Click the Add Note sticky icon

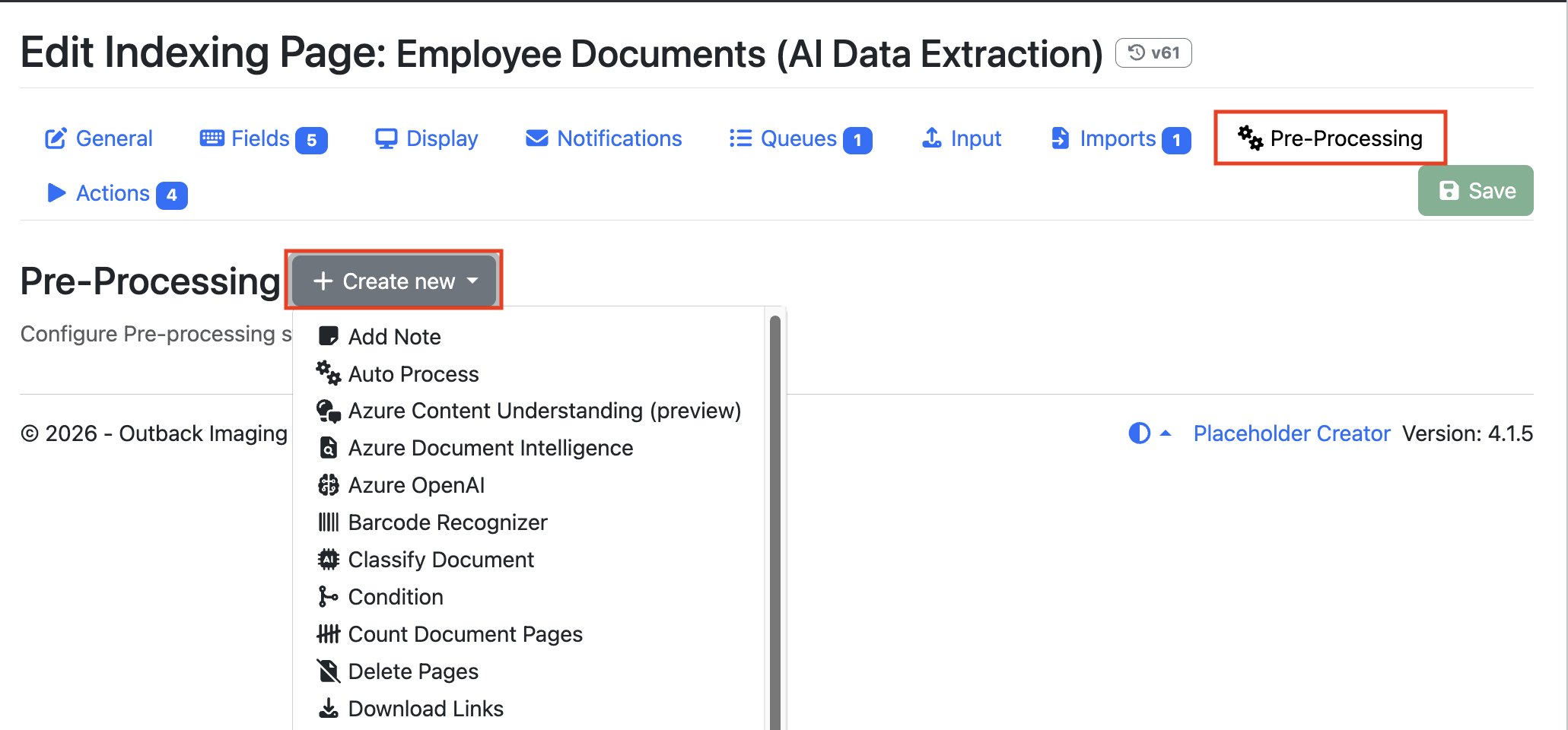point(328,336)
